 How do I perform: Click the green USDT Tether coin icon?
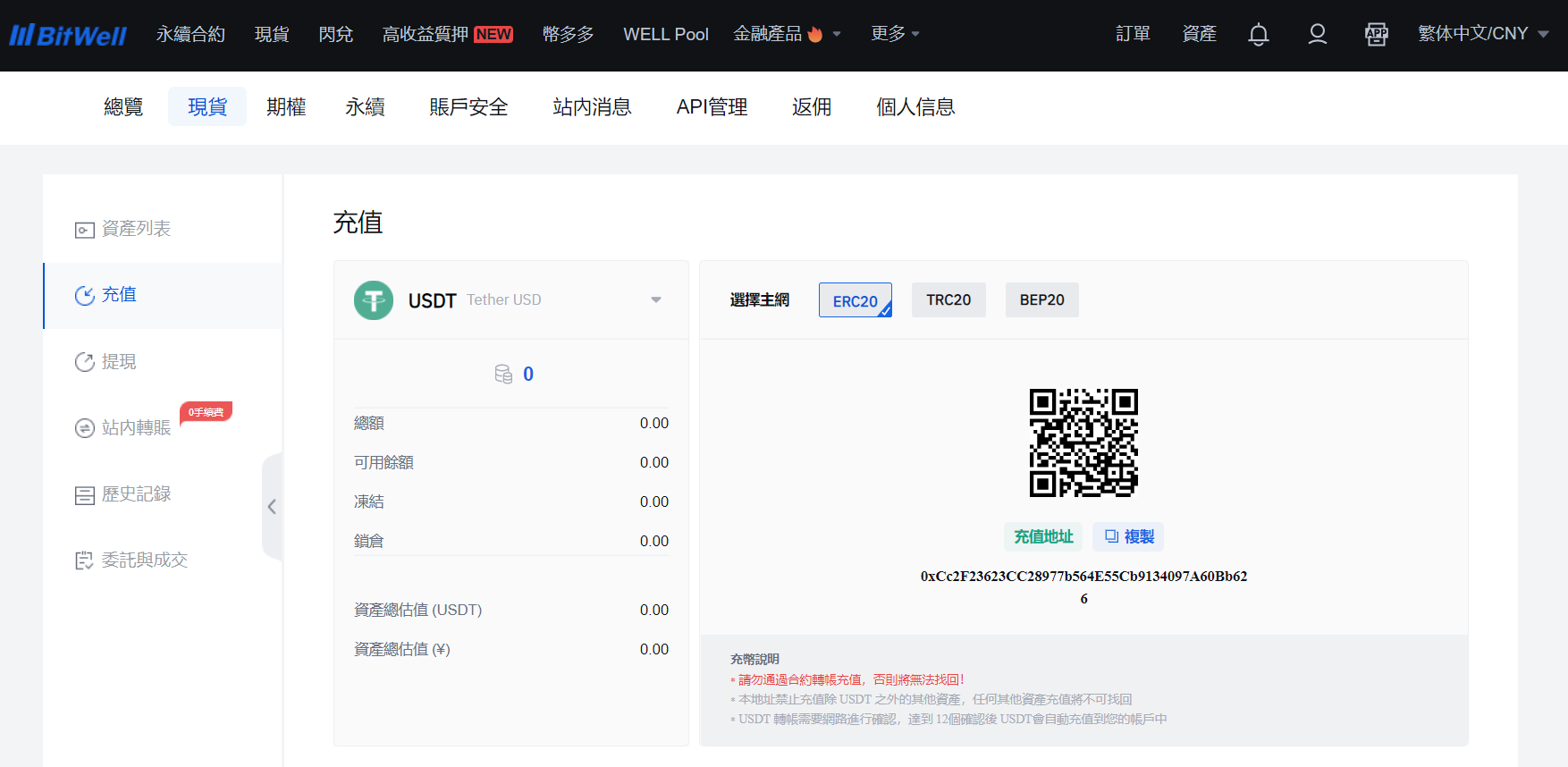pos(374,300)
